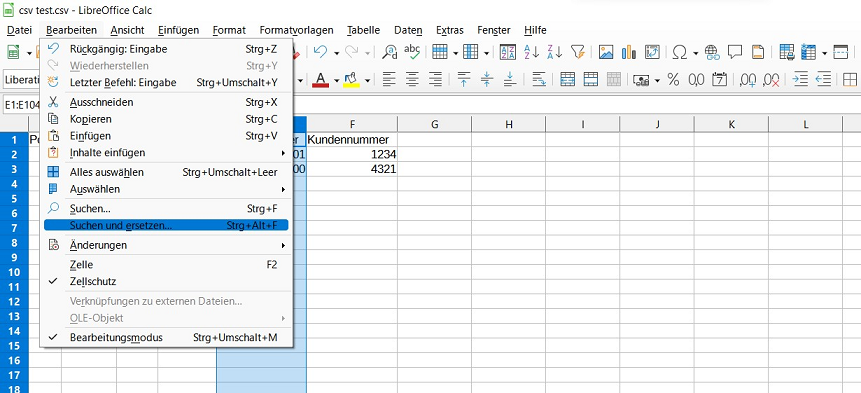Open currency format dropdown arrow

pyautogui.click(x=657, y=81)
